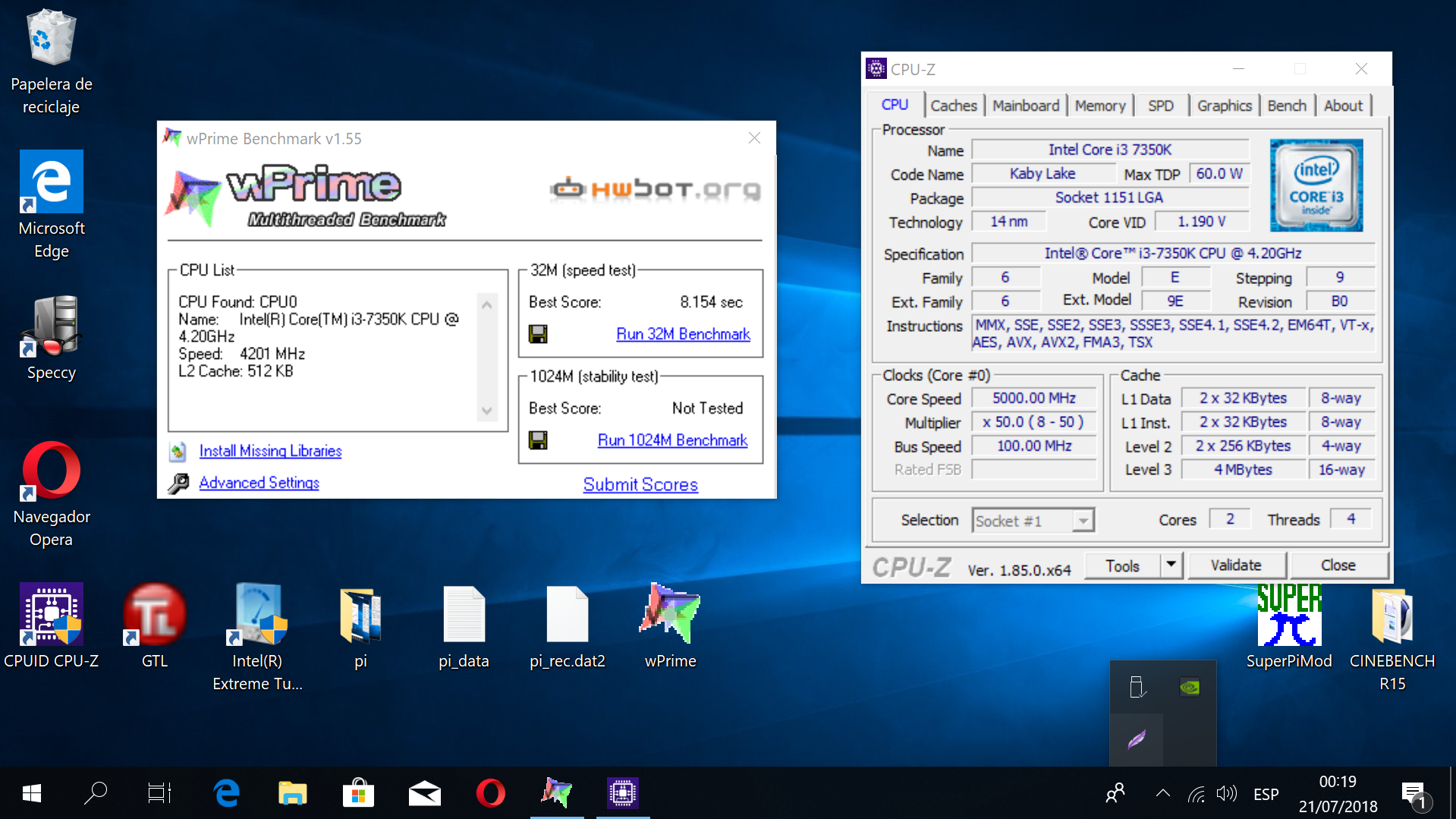Click the HWBOT.org logo in wPrime

coord(656,188)
